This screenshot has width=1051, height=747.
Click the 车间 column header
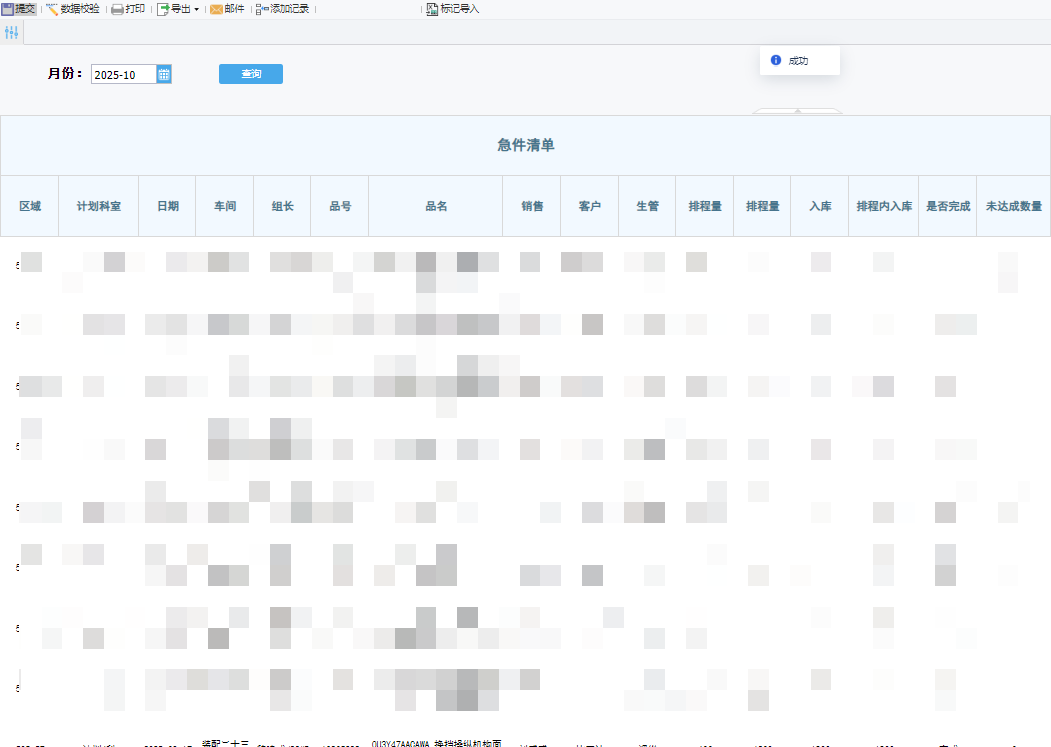click(x=225, y=207)
